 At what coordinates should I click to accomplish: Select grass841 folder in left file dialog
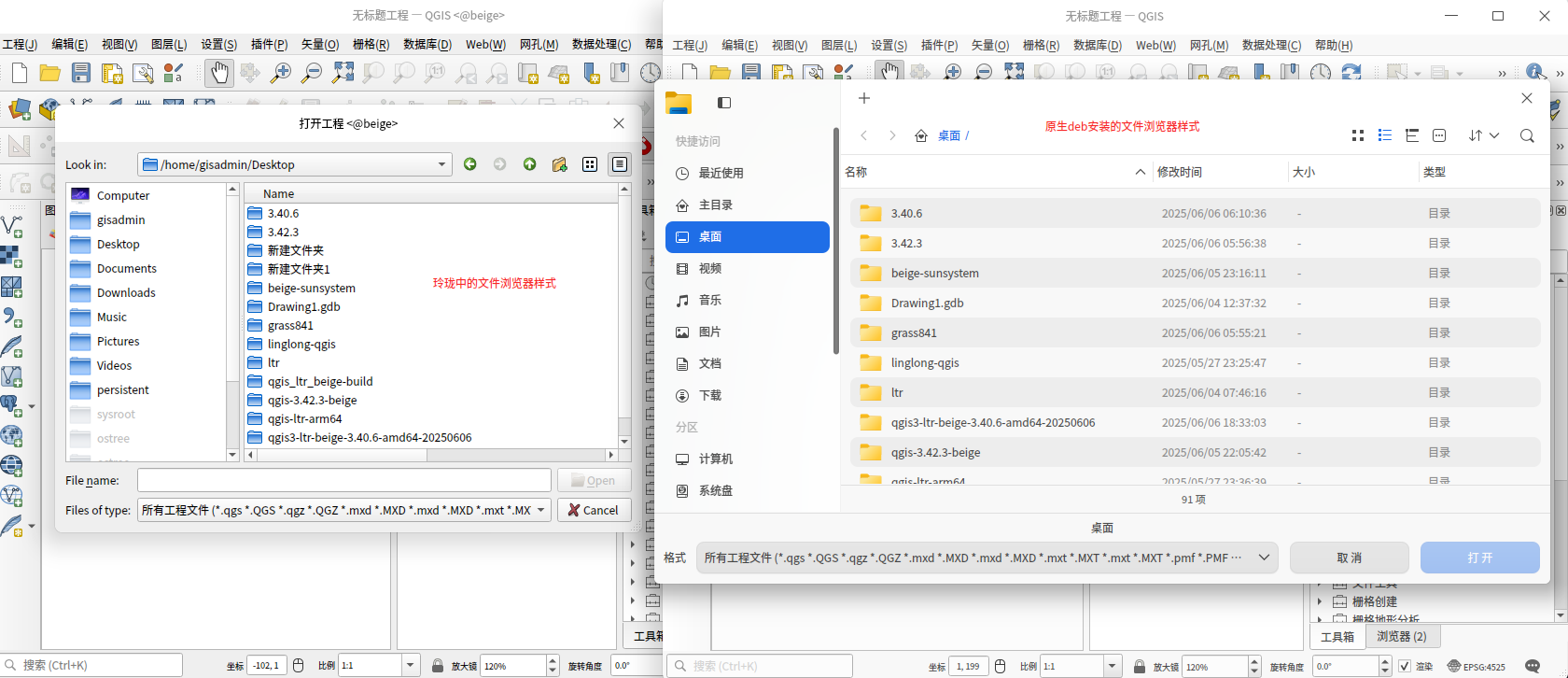pos(290,325)
